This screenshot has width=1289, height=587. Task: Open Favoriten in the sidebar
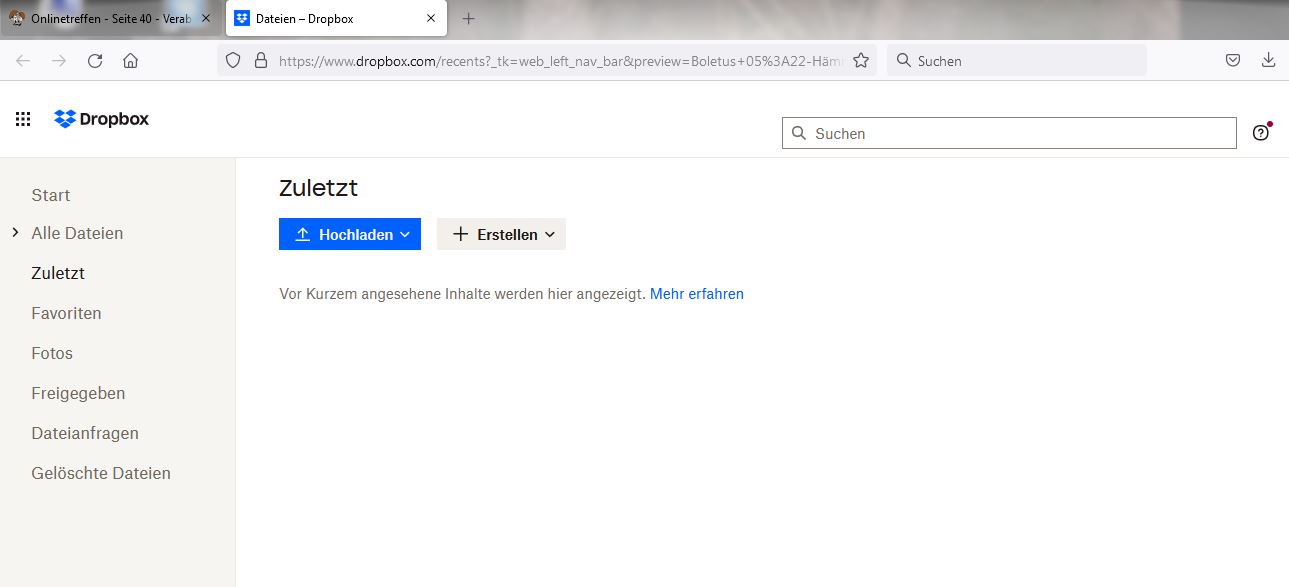pyautogui.click(x=66, y=313)
